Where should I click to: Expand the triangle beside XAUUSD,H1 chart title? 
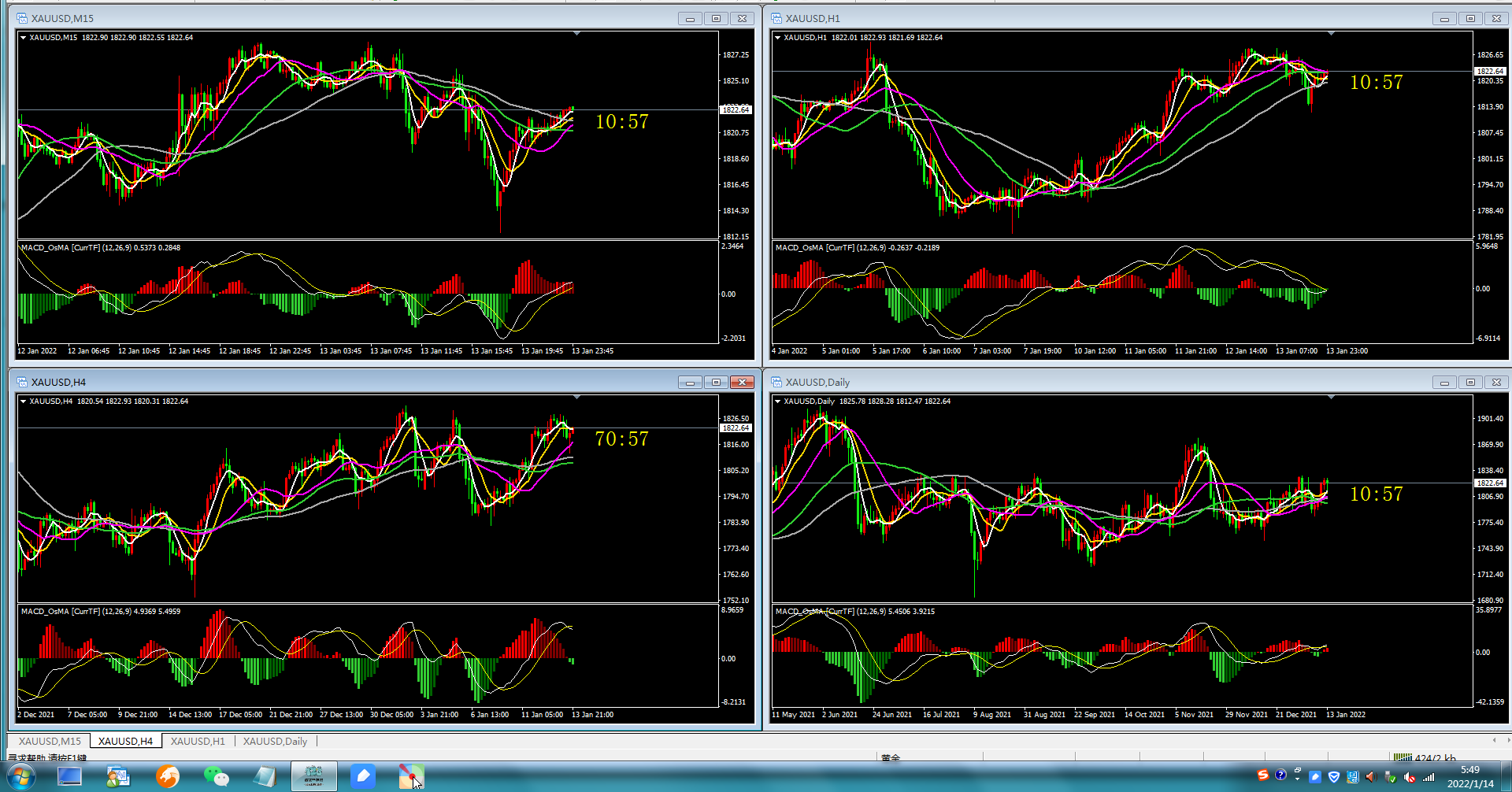[x=778, y=38]
